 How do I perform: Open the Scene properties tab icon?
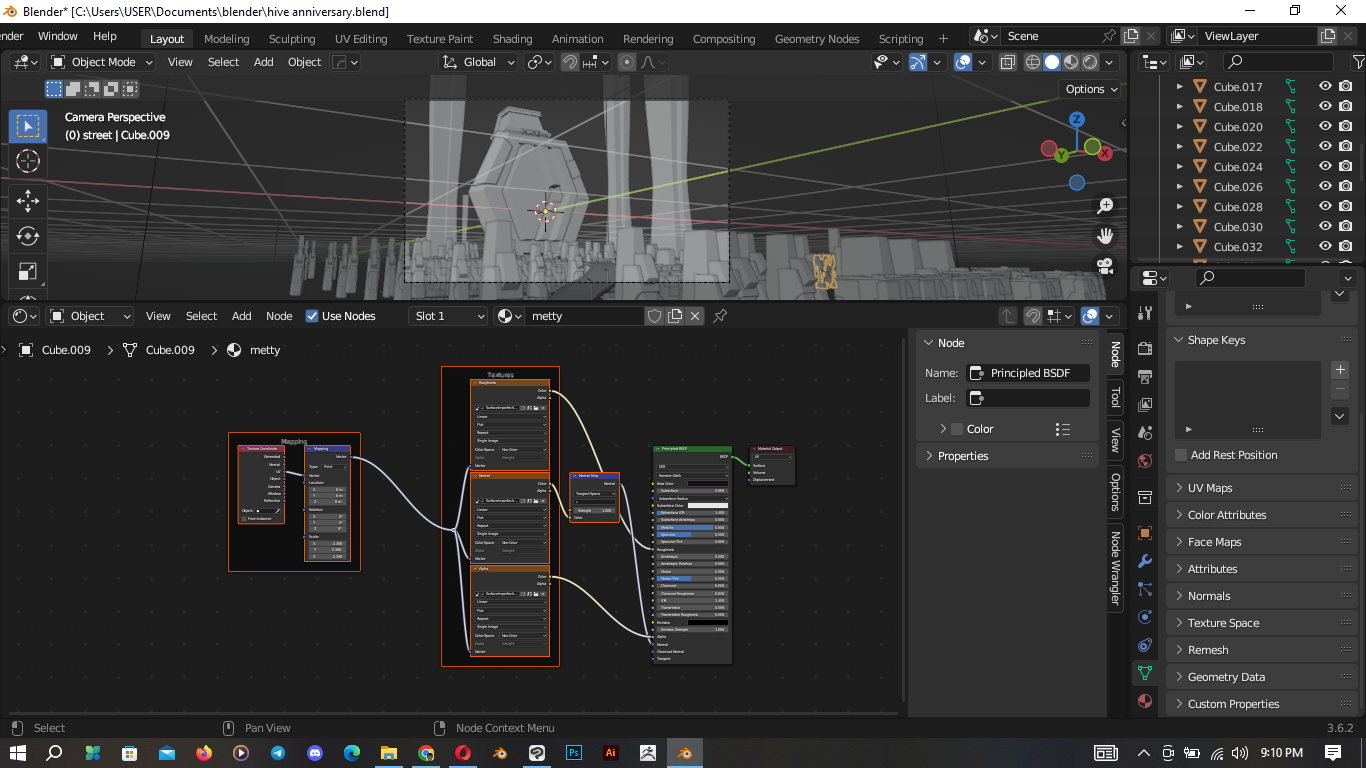1145,433
